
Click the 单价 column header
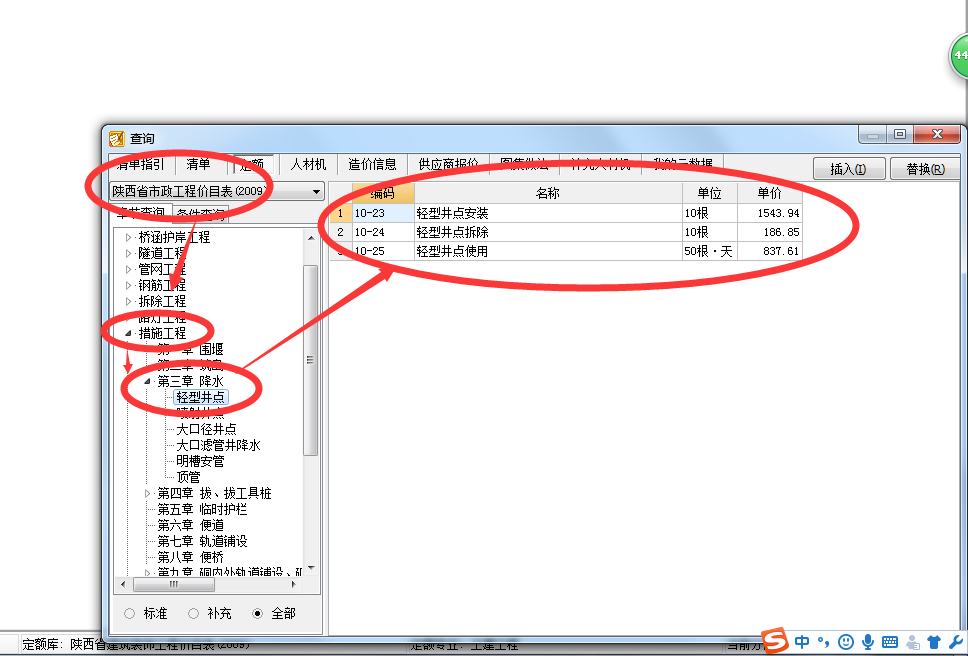770,193
